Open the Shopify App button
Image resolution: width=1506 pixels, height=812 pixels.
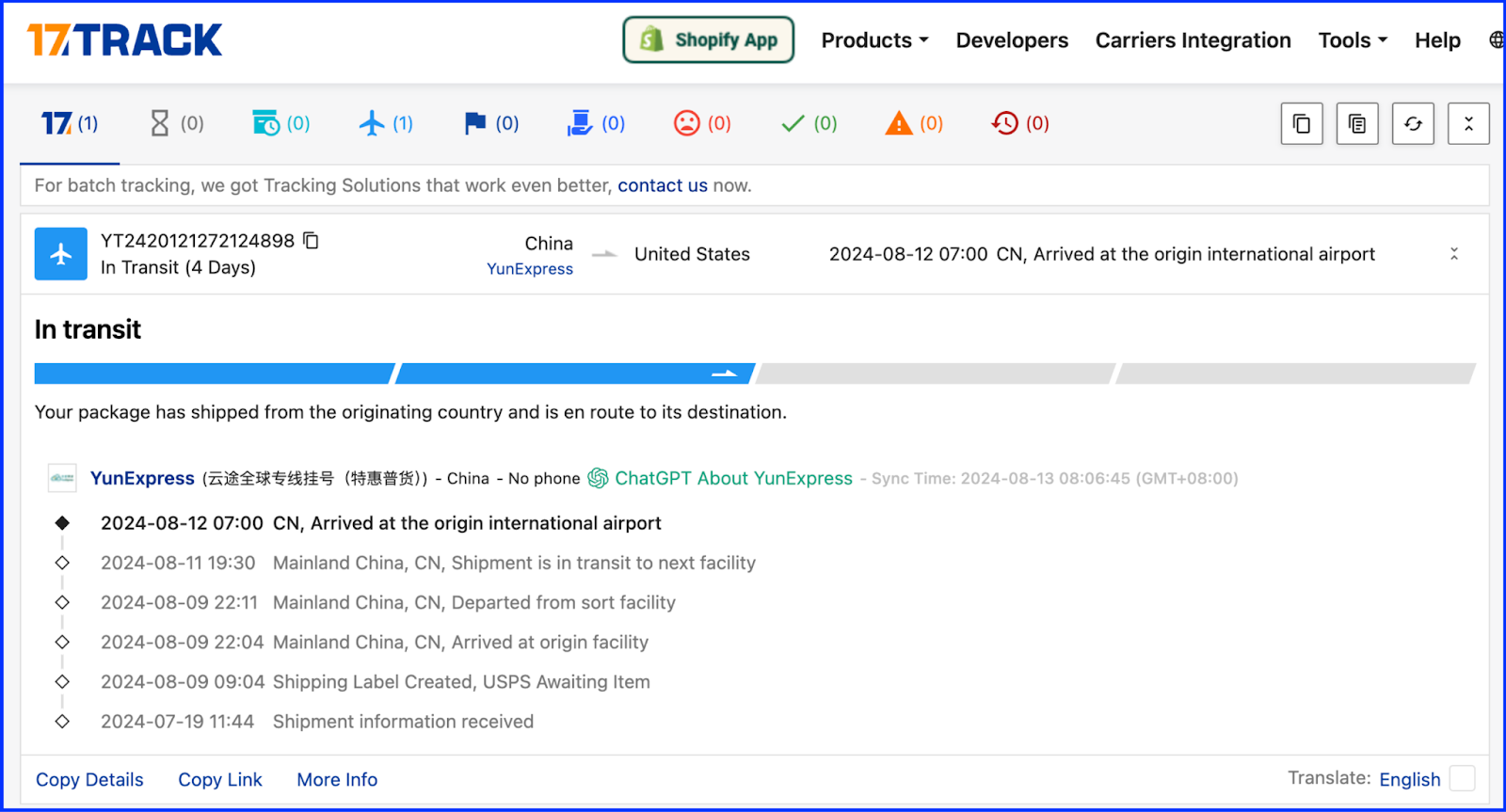pos(708,40)
